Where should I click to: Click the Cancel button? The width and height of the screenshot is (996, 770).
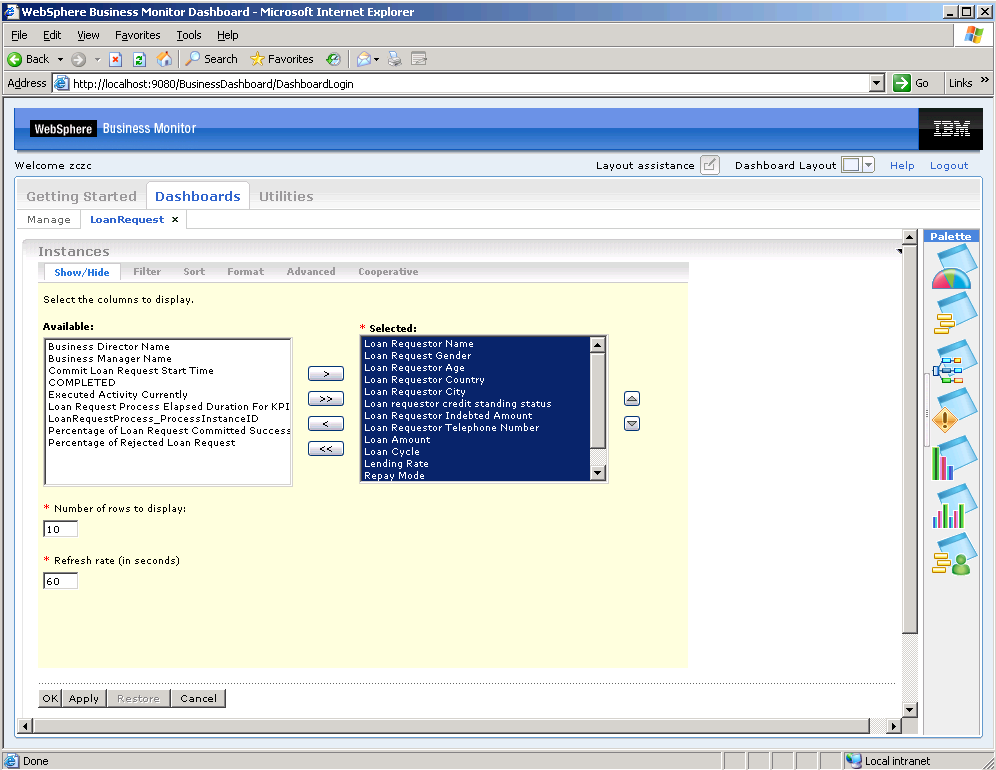pyautogui.click(x=198, y=698)
